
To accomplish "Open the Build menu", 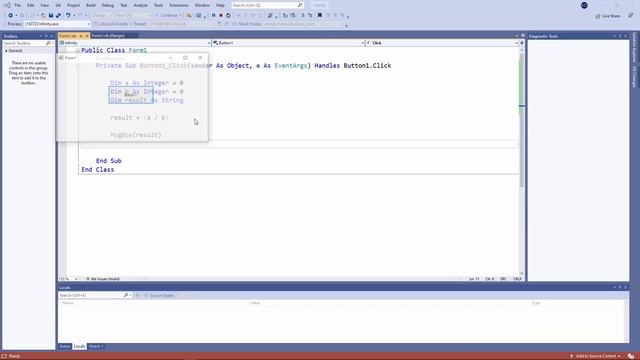I will click(91, 5).
